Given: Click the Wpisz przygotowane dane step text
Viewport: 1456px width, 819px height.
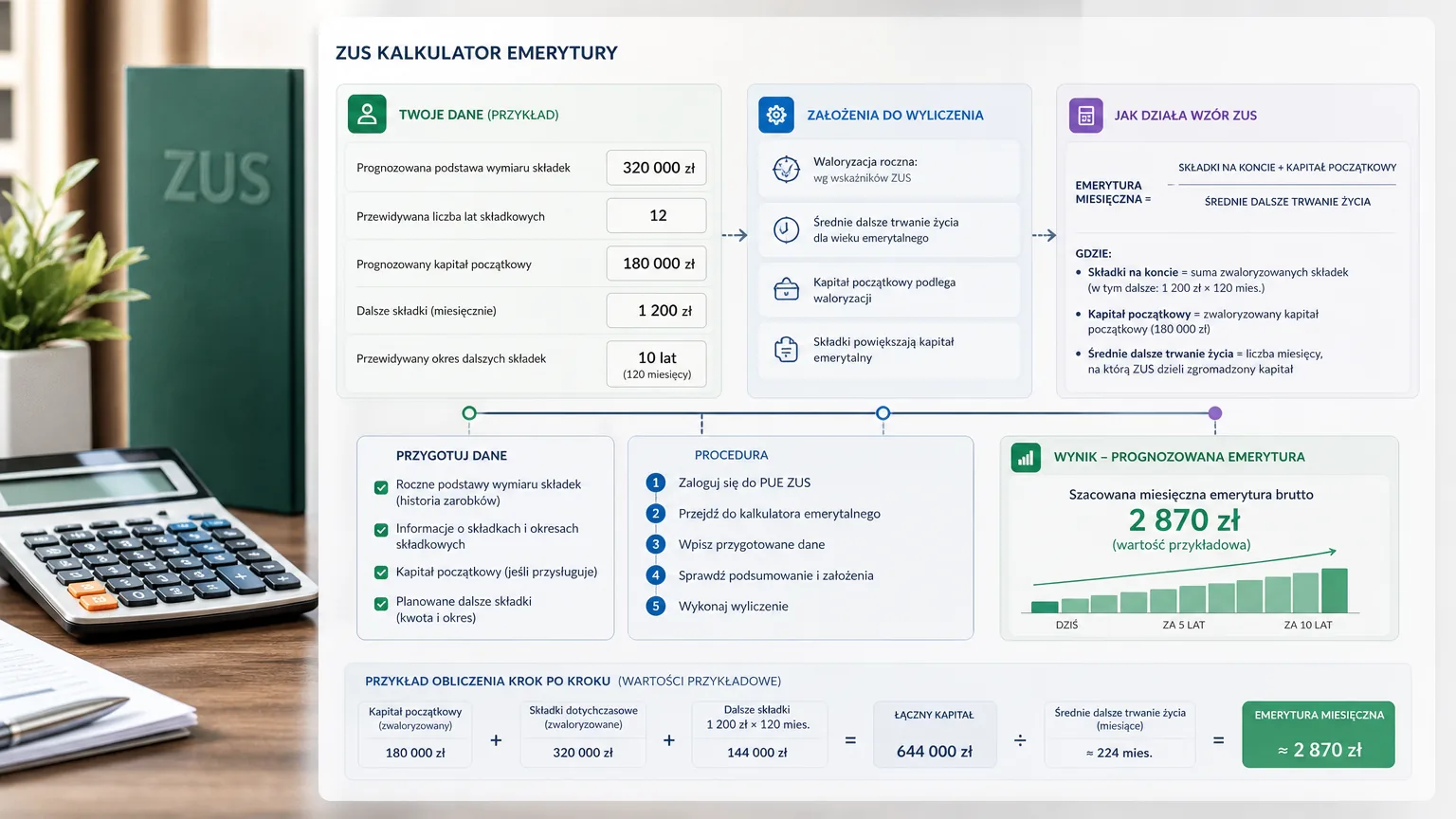Looking at the screenshot, I should click(752, 544).
